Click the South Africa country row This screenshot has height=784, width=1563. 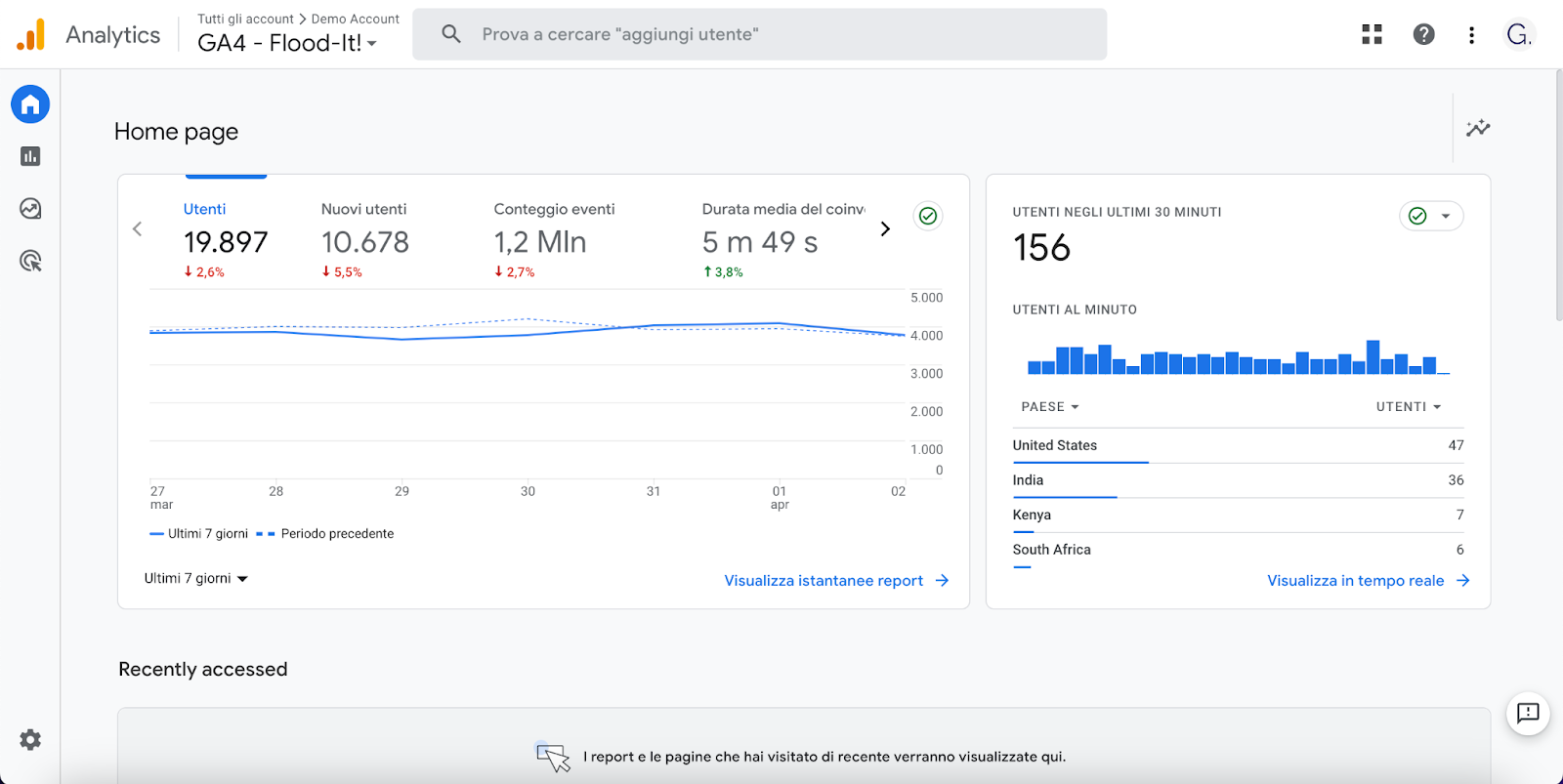(1238, 550)
